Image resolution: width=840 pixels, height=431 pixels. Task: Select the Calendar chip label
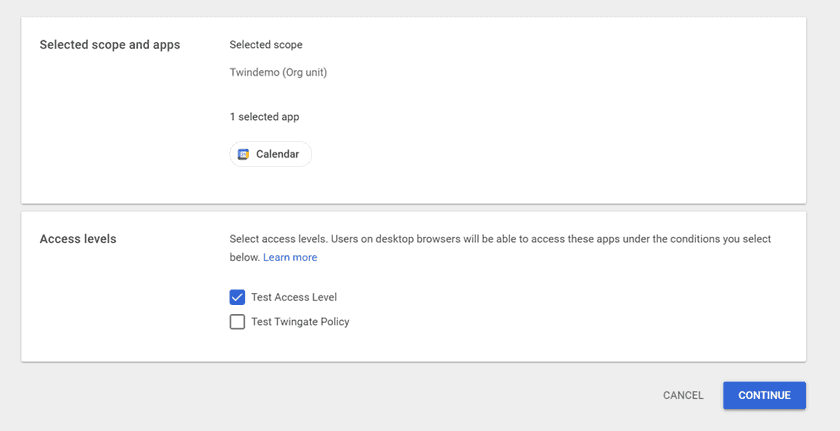point(277,154)
